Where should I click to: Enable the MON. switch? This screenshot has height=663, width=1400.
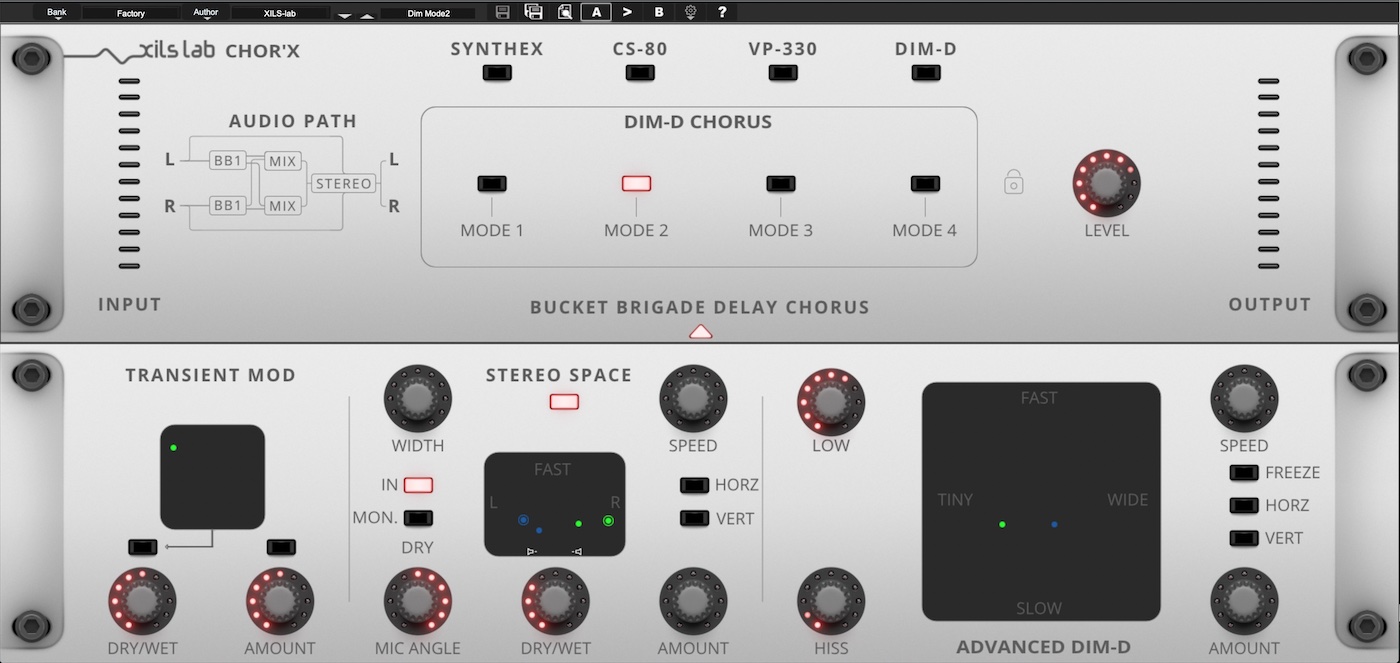[418, 518]
